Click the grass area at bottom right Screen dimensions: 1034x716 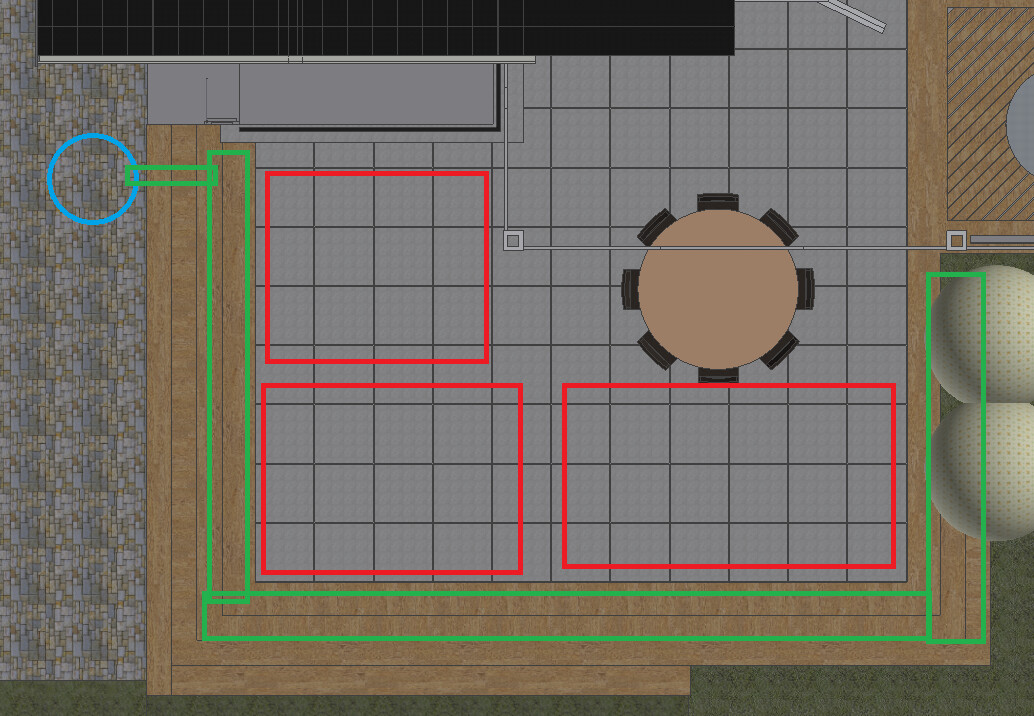(x=860, y=692)
